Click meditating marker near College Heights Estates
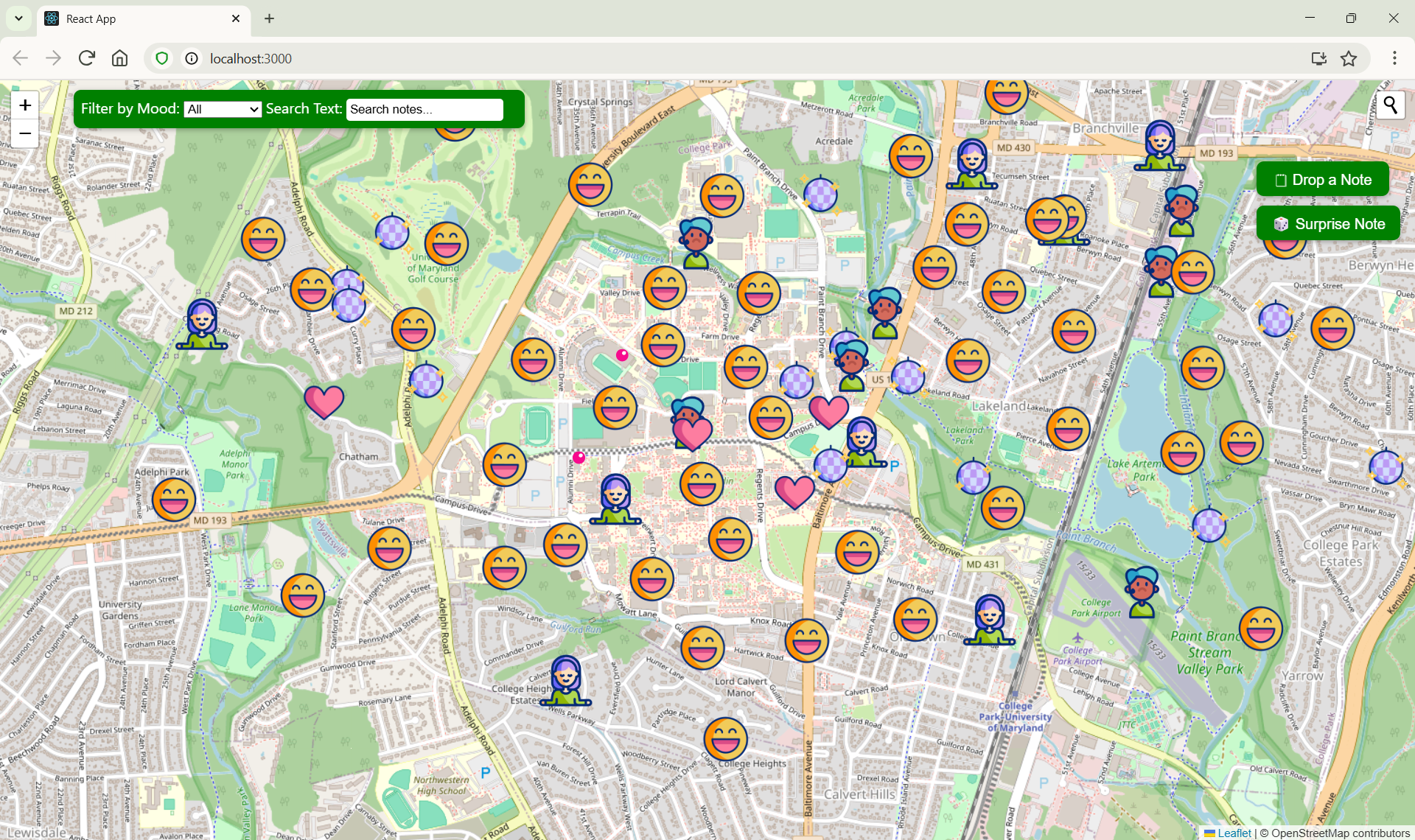1415x840 pixels. [x=565, y=680]
